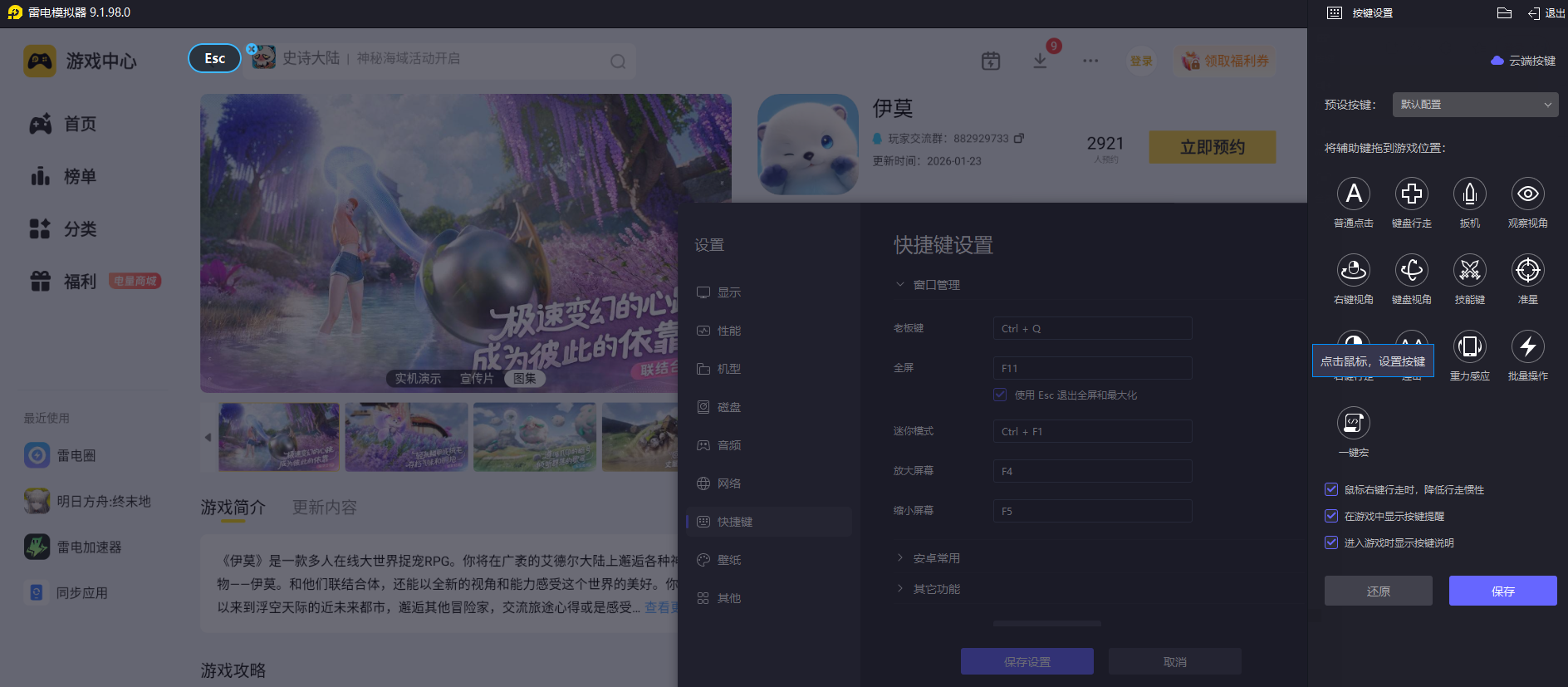Open 性能 settings category
This screenshot has height=687, width=1568.
(769, 331)
